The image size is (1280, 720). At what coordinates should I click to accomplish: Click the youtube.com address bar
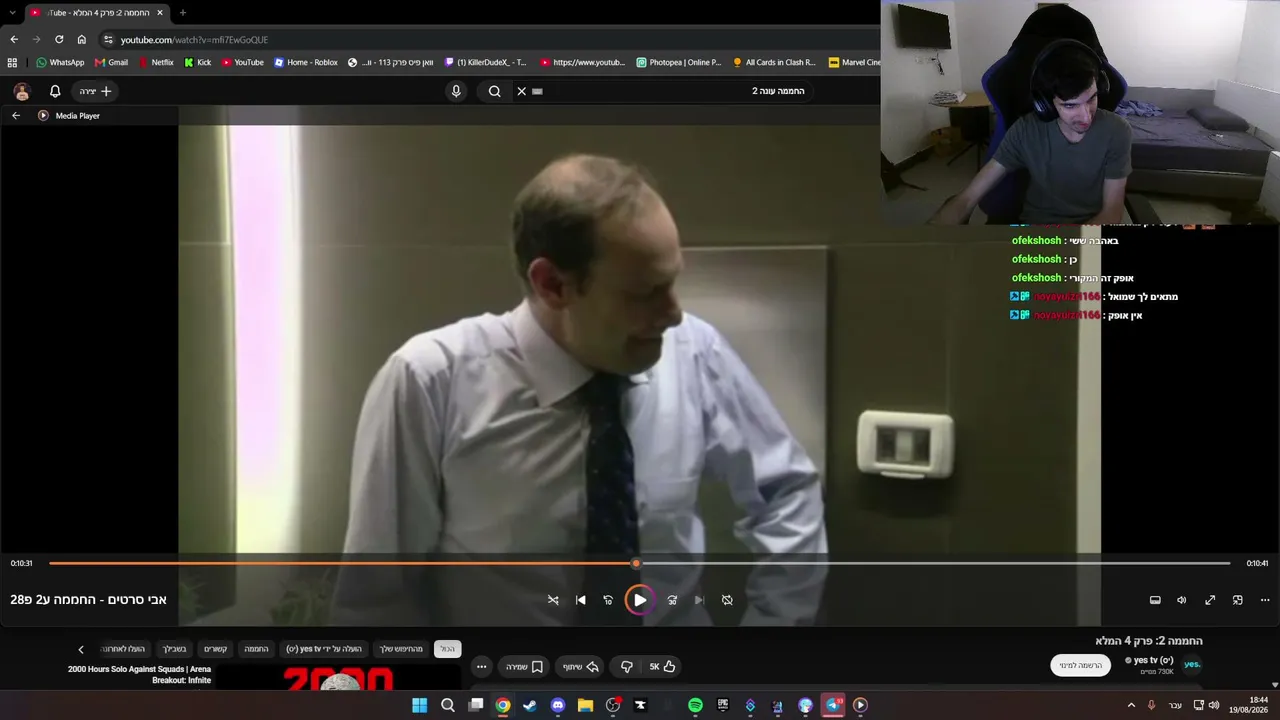coord(490,40)
